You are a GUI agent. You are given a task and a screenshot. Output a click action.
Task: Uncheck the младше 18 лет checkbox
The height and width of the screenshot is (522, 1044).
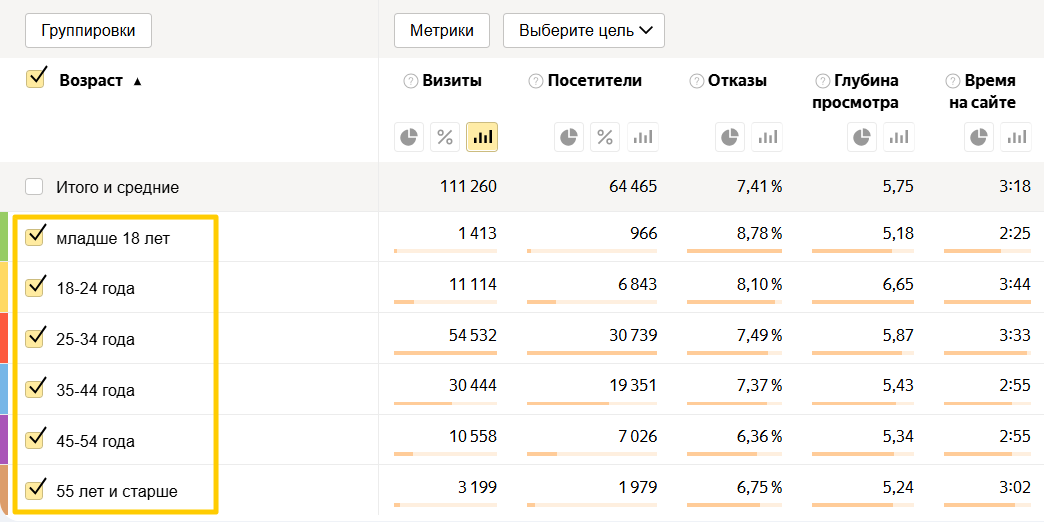(36, 236)
